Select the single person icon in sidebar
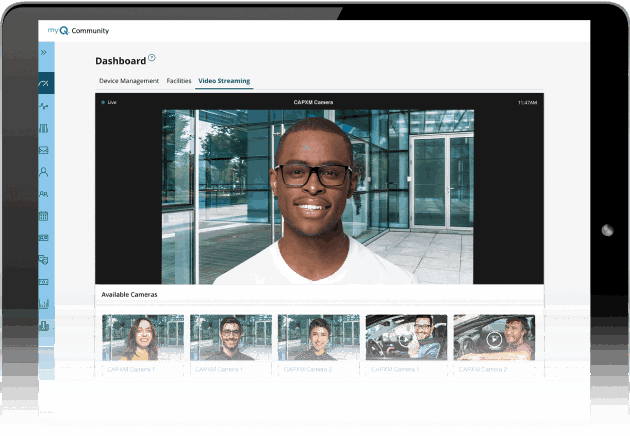The width and height of the screenshot is (630, 436). 44,171
